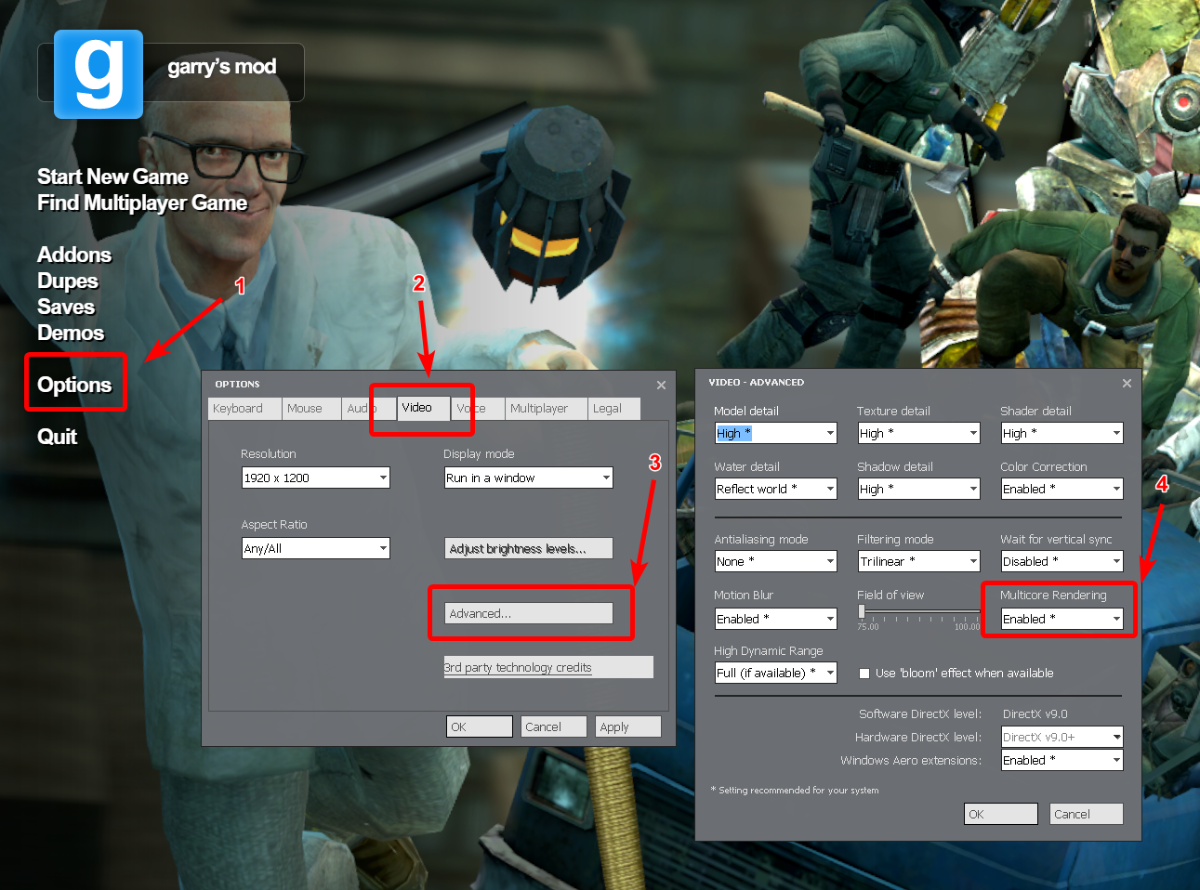Screen dimensions: 1200x890
Task: Expand the Shadow detail dropdown
Action: 918,489
